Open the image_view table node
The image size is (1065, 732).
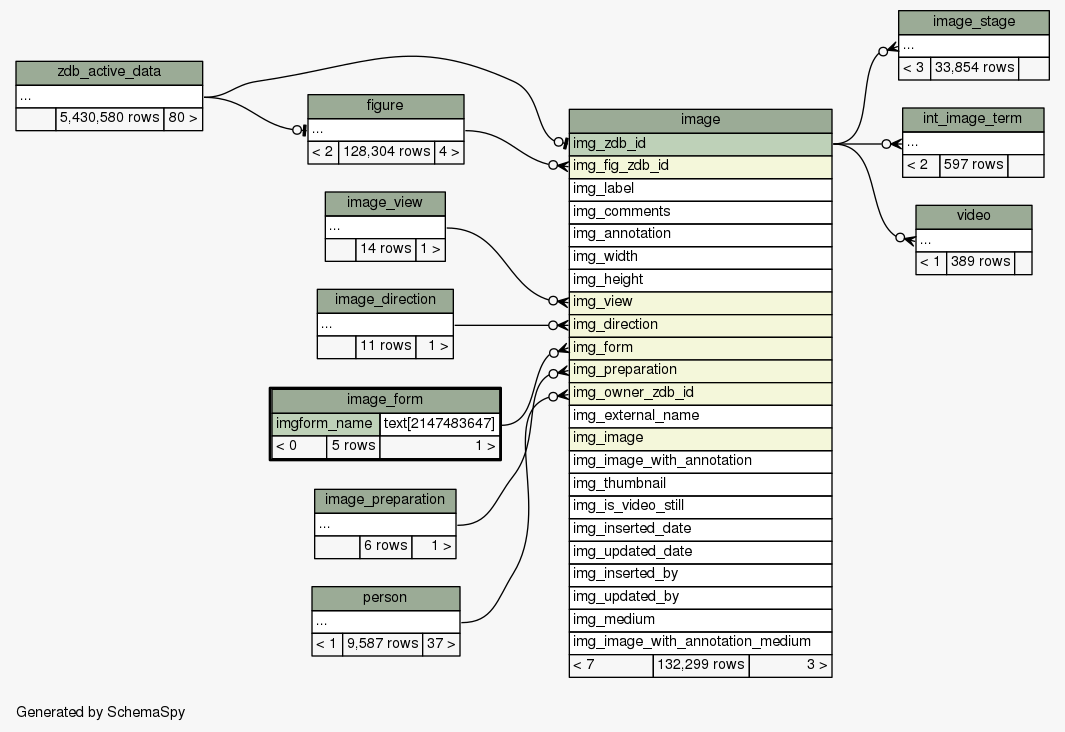click(x=385, y=204)
